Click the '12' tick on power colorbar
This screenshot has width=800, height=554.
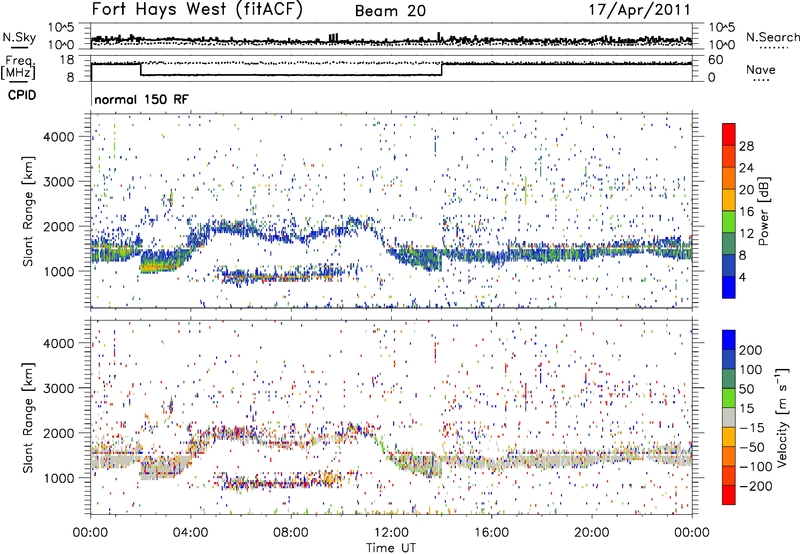[x=746, y=234]
